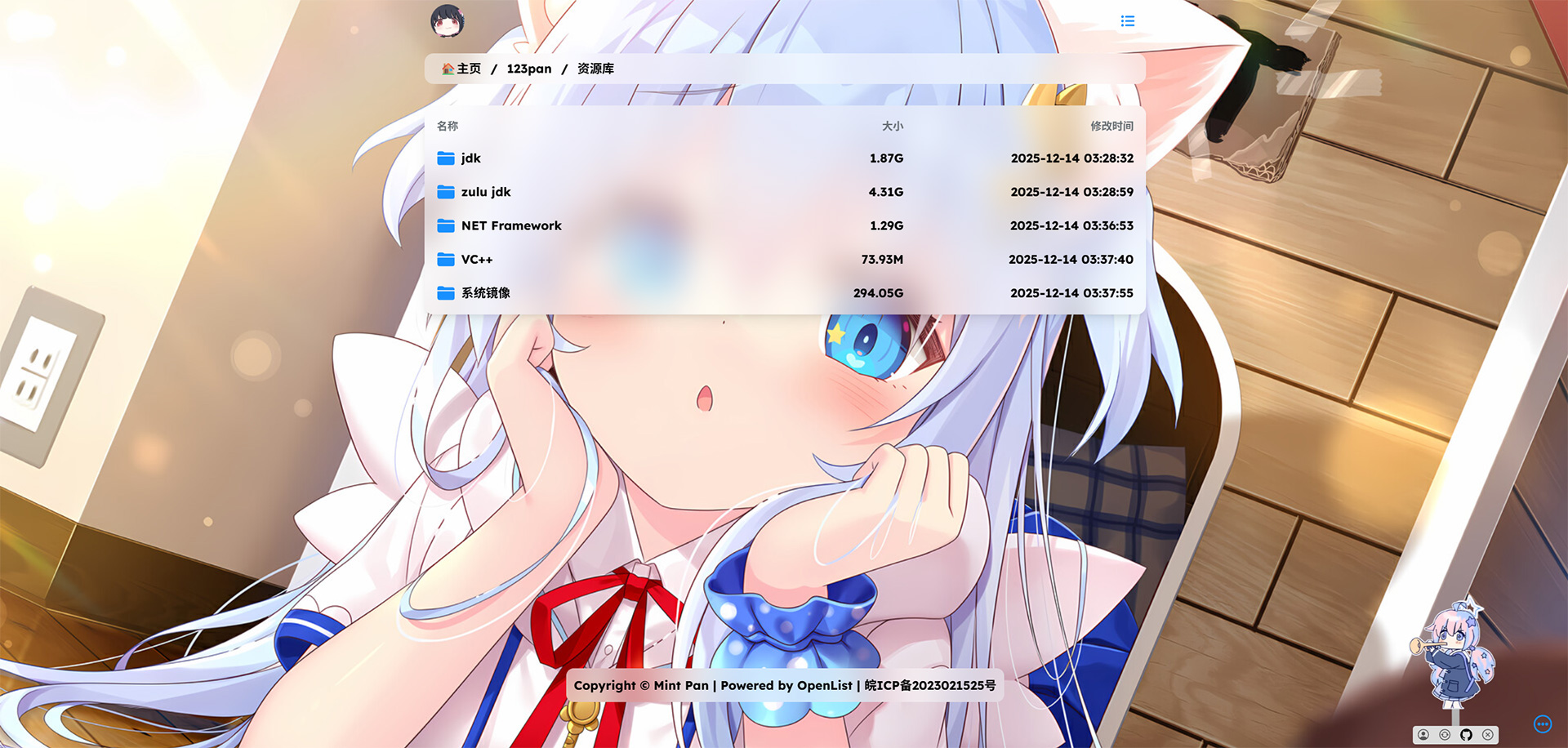1568x748 pixels.
Task: Click the site avatar logo
Action: 448,21
